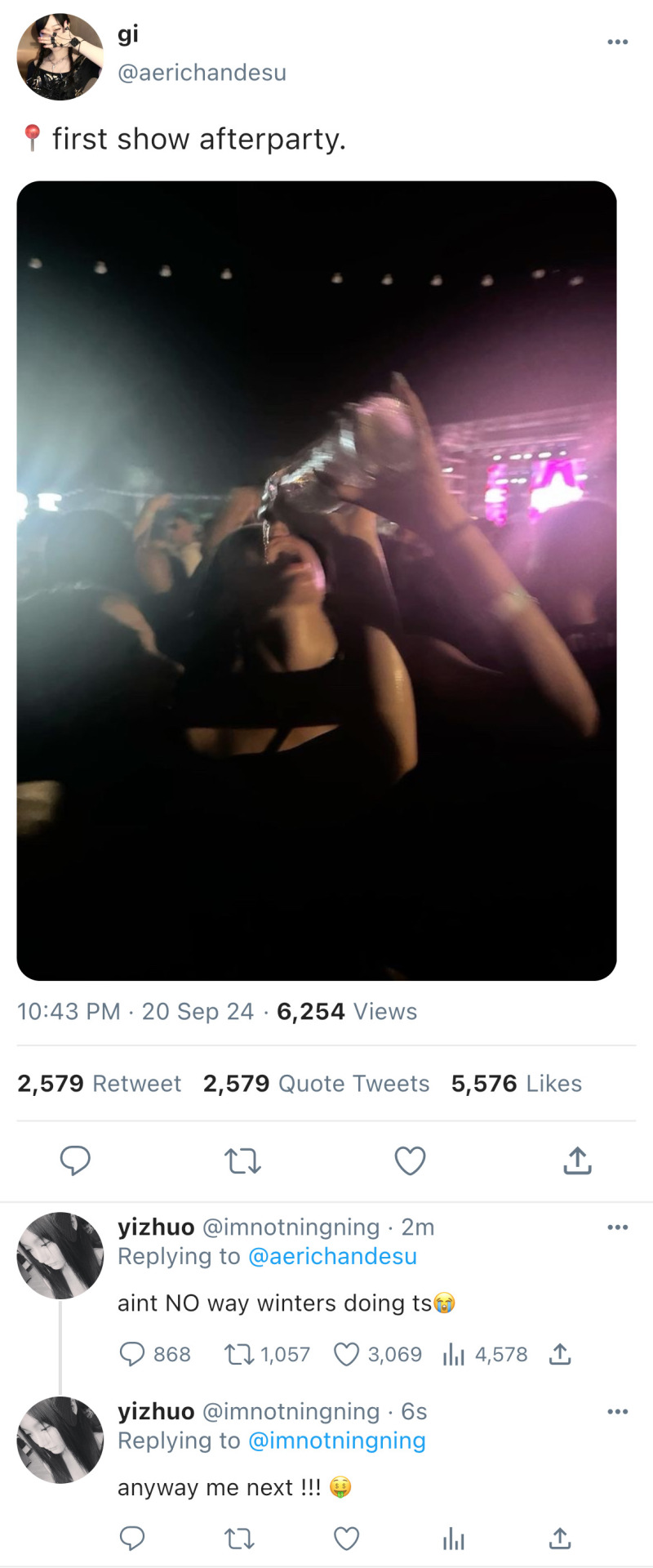Like the reply with 3,069 likes
This screenshot has height=1568, width=653.
click(347, 1355)
